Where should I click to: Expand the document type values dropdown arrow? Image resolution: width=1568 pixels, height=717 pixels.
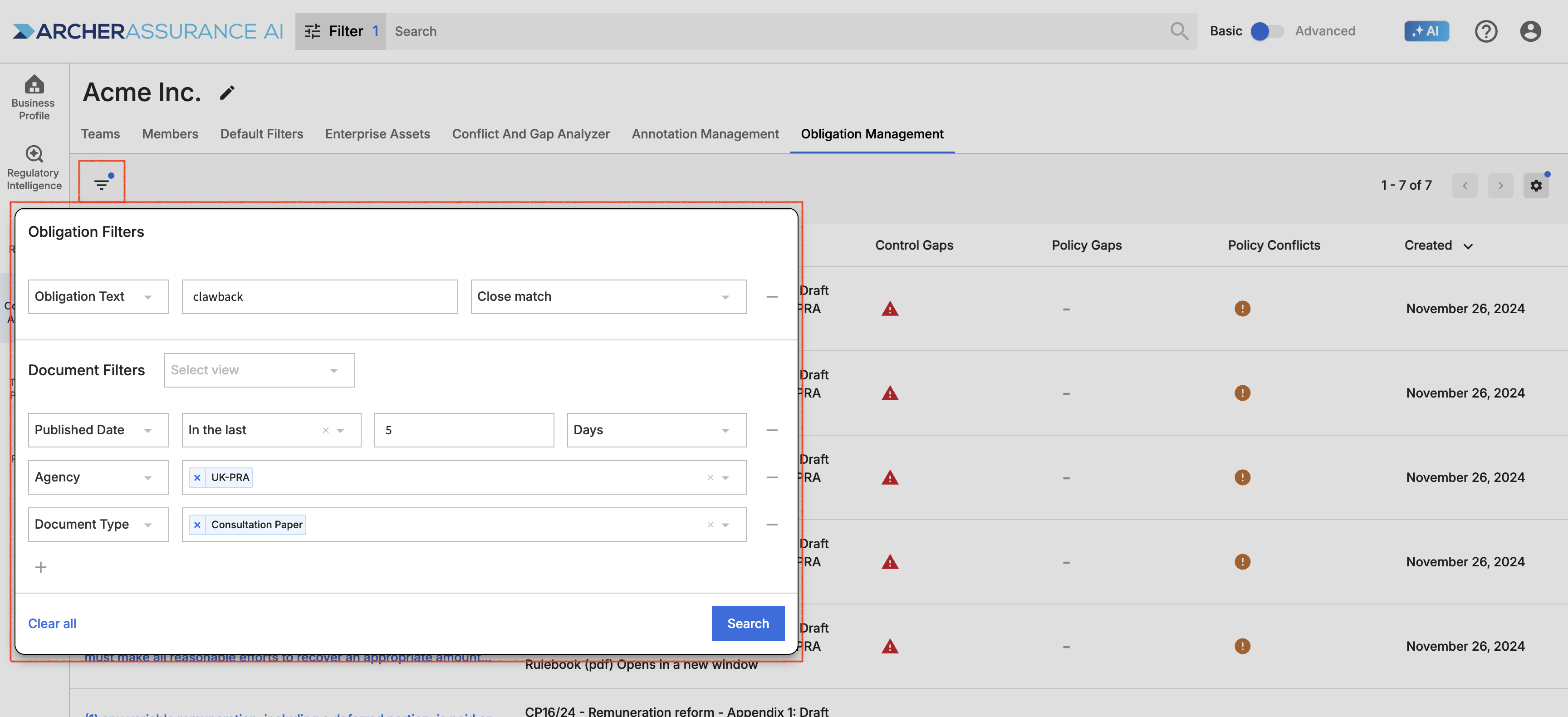[725, 525]
